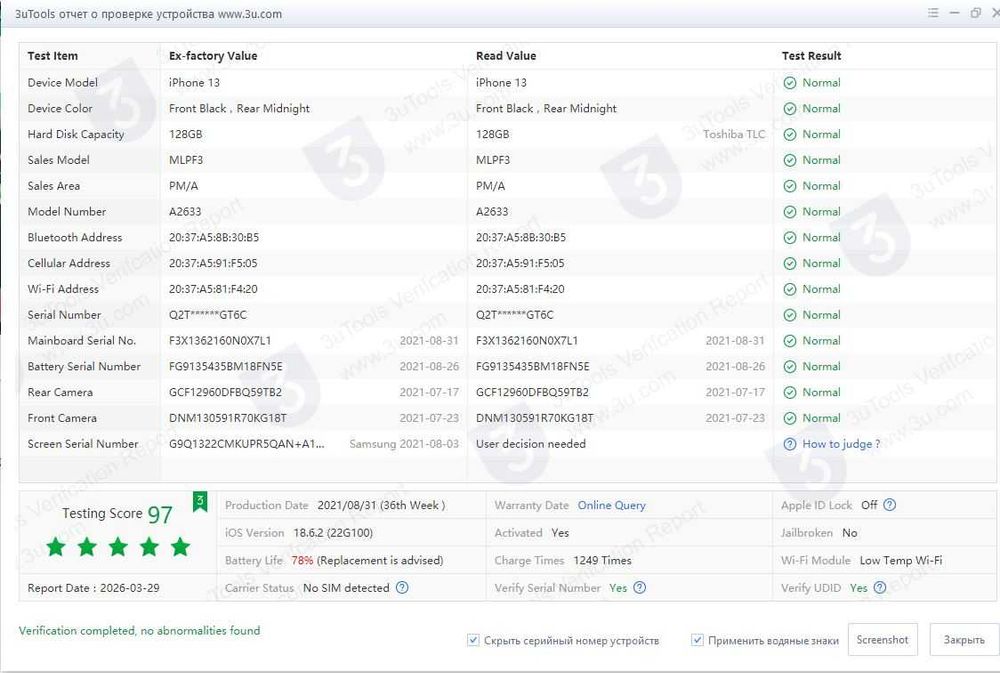Click the check icon in Hard Disk Capacity row
Screen dimensions: 1000x673
[790, 135]
